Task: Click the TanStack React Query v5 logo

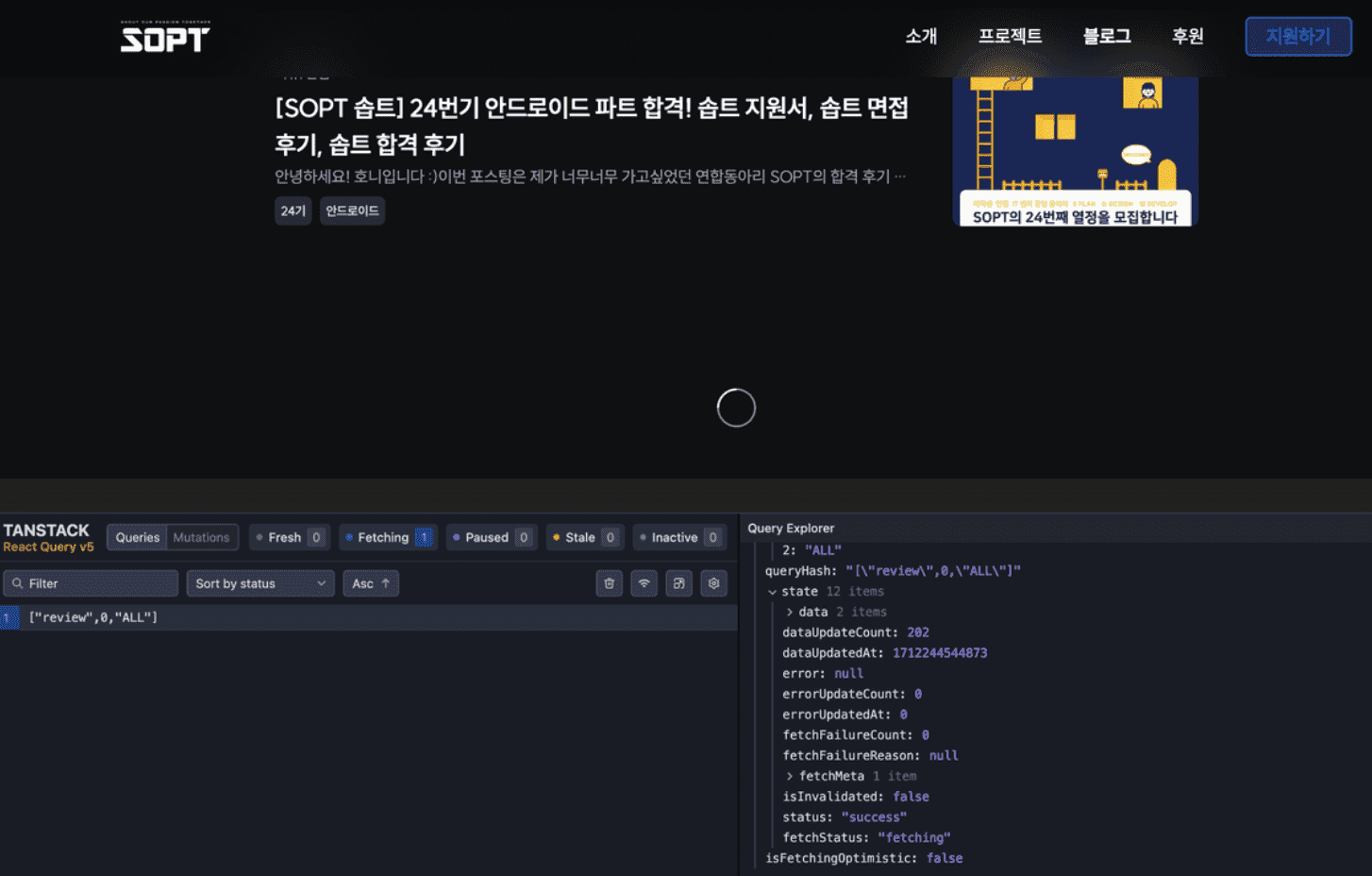Action: pyautogui.click(x=48, y=537)
